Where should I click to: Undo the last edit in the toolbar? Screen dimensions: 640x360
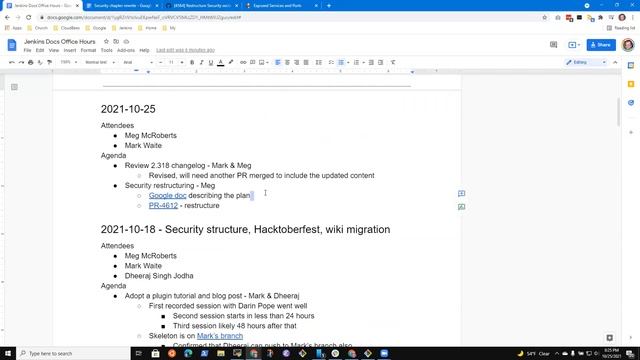click(x=12, y=62)
